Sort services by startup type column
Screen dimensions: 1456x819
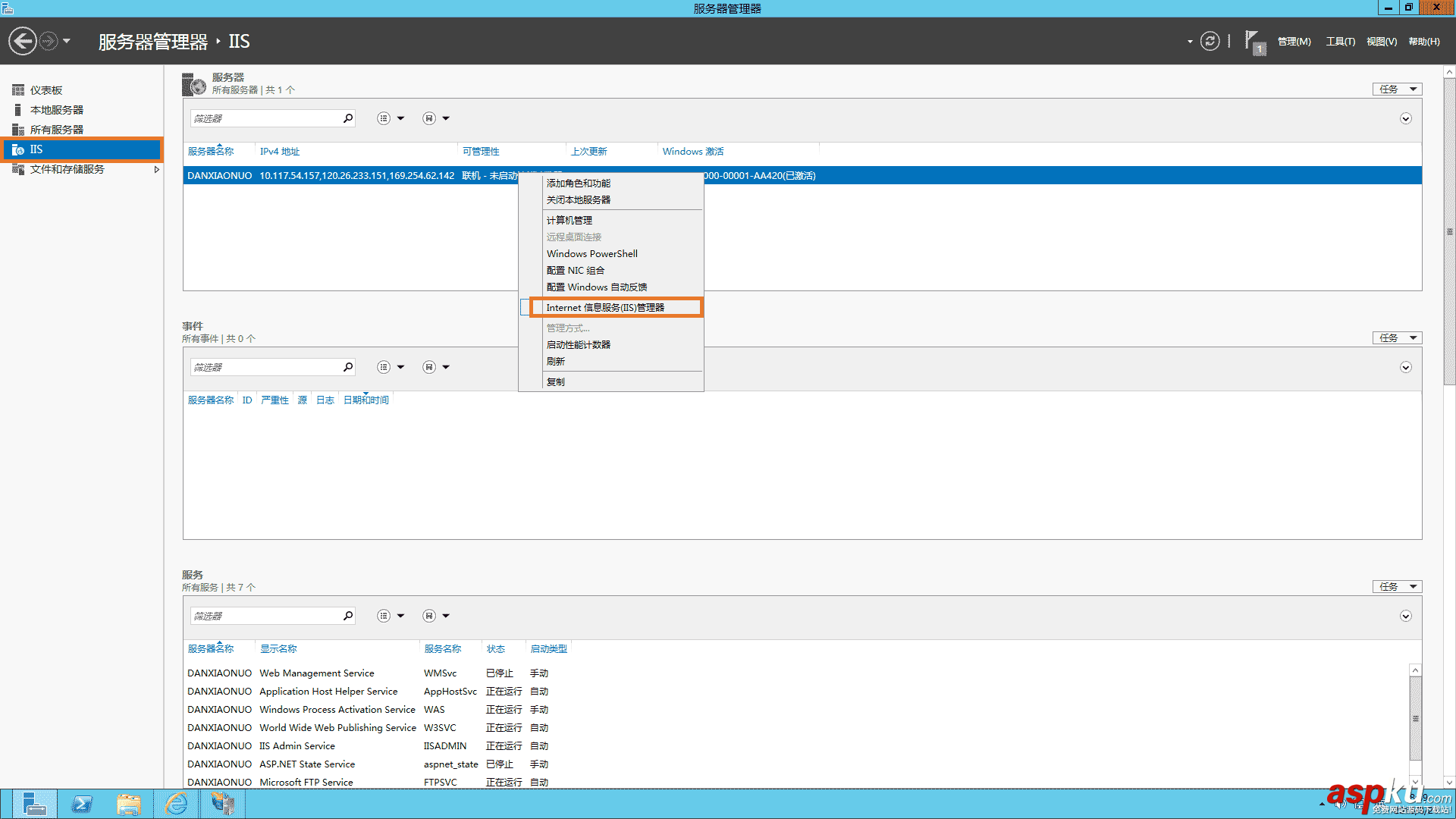548,649
